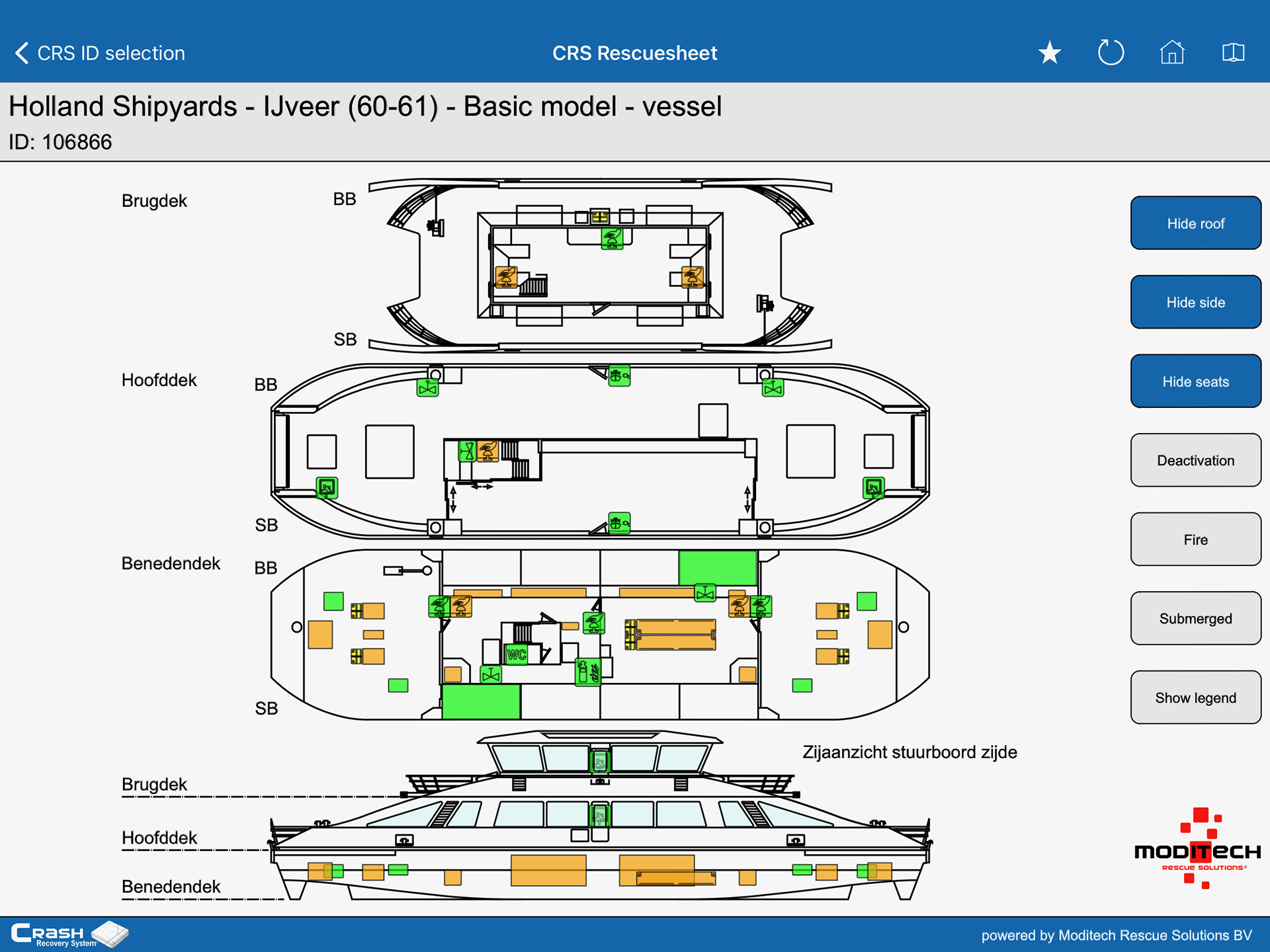Select large green tank on Benedendek BB side
This screenshot has width=1270, height=952.
[718, 568]
